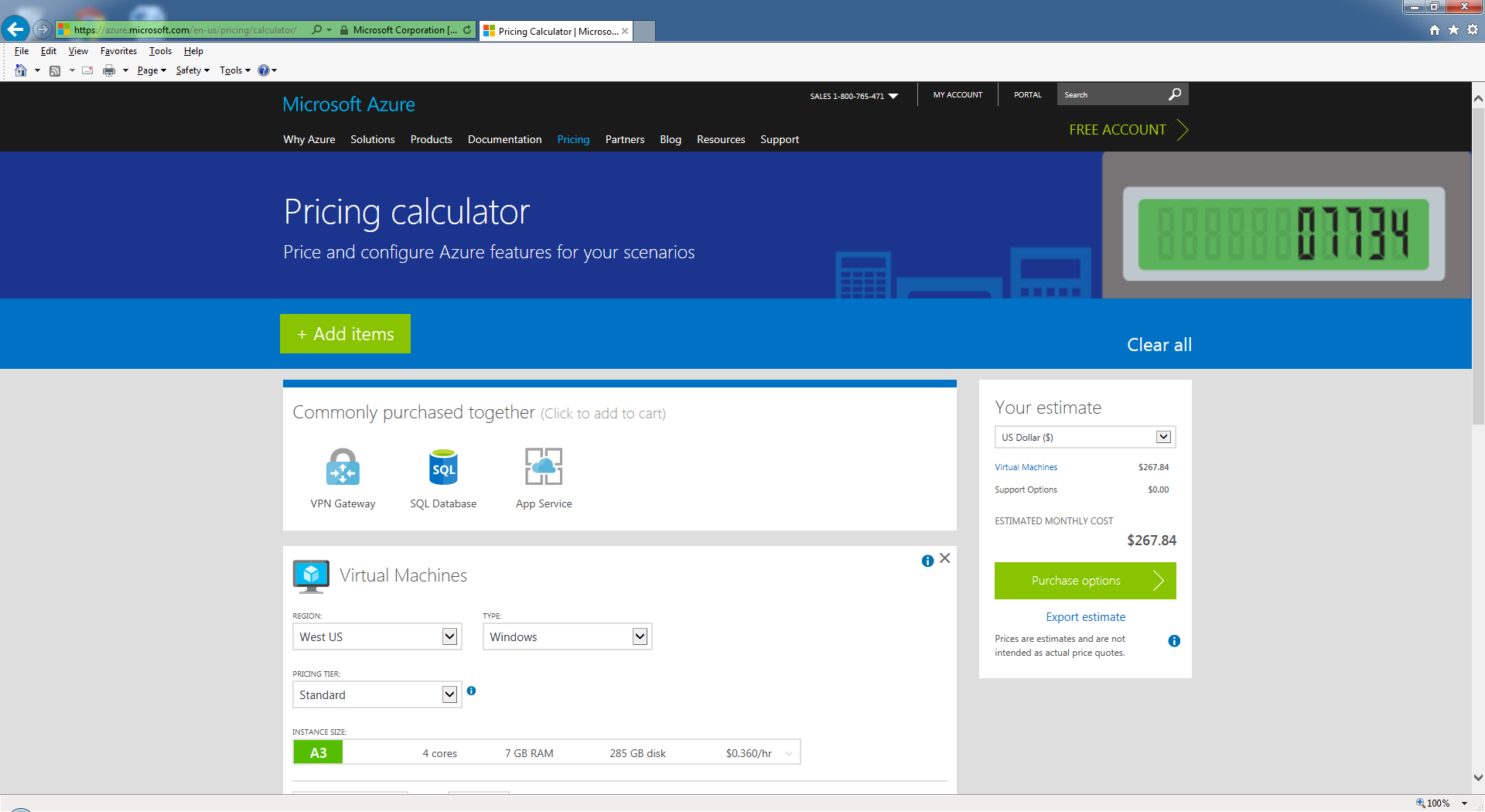Screen dimensions: 1485x812
Task: Open the Safety command bar dropdown
Action: [x=193, y=70]
